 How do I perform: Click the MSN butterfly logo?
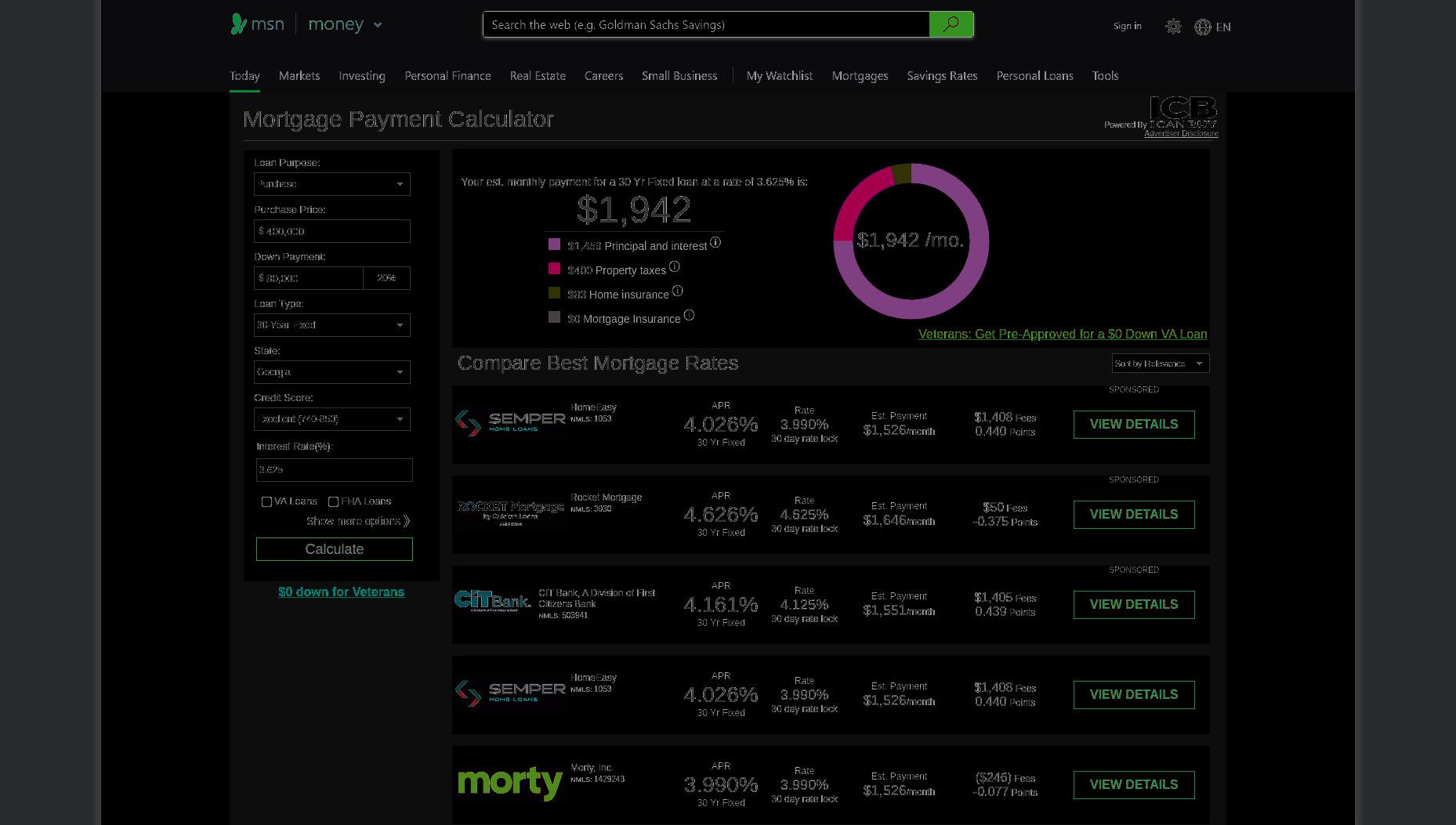coord(238,24)
